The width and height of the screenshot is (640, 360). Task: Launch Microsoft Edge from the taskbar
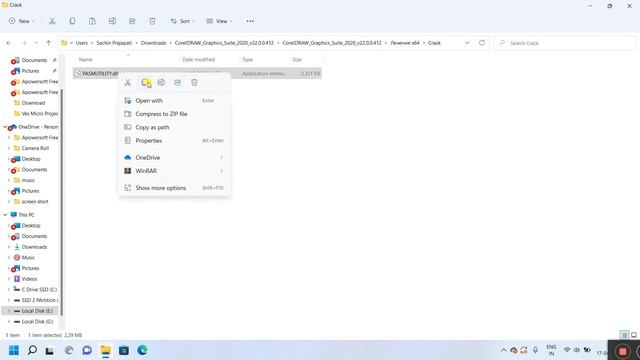pos(142,350)
